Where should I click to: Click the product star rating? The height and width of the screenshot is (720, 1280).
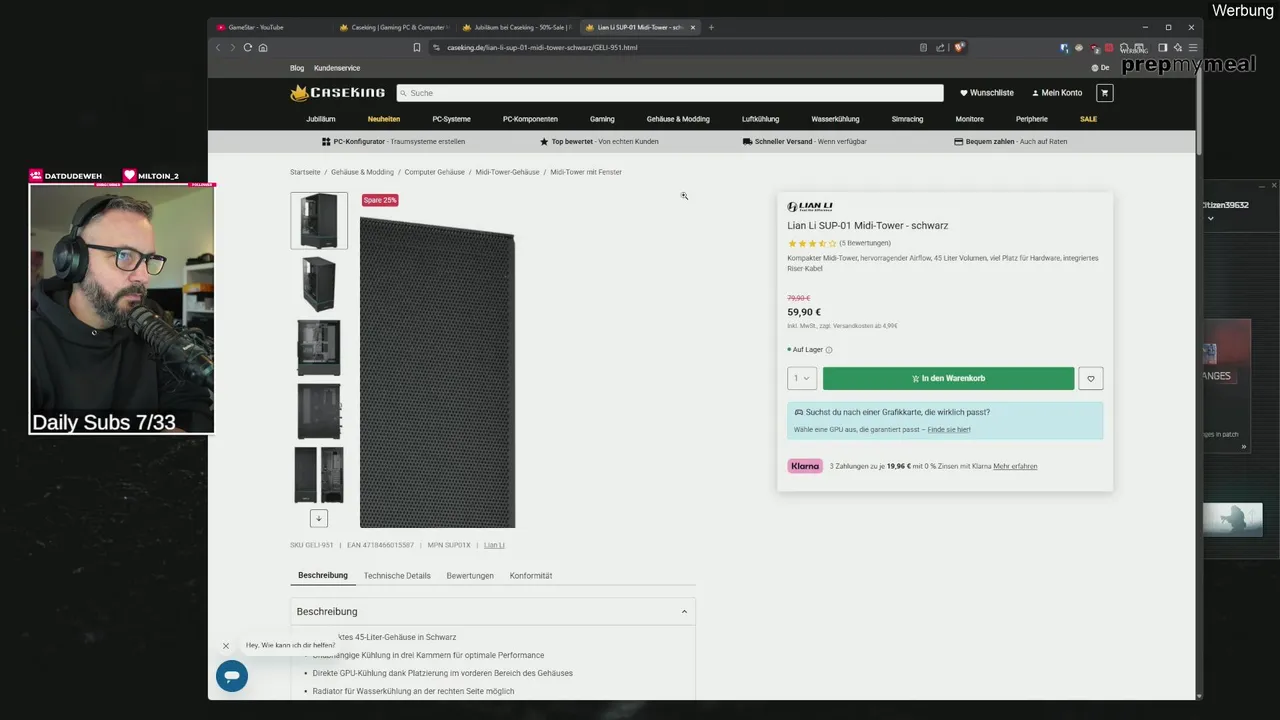812,243
